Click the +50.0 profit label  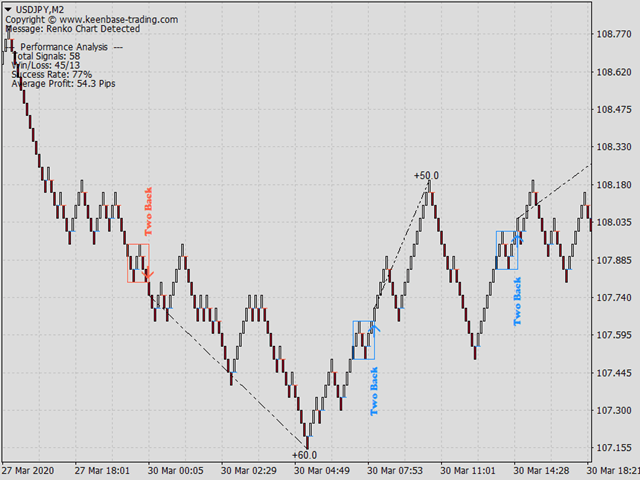tap(427, 176)
